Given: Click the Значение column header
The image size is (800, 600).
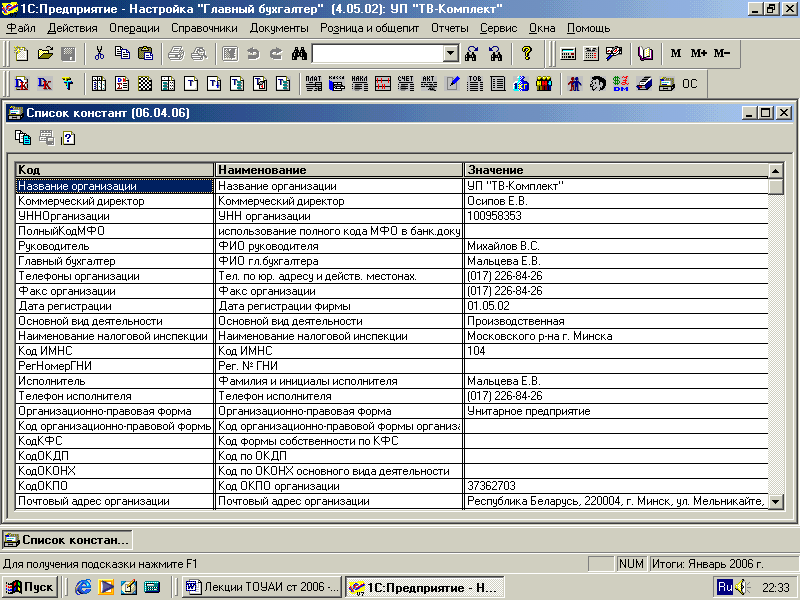Looking at the screenshot, I should point(616,170).
